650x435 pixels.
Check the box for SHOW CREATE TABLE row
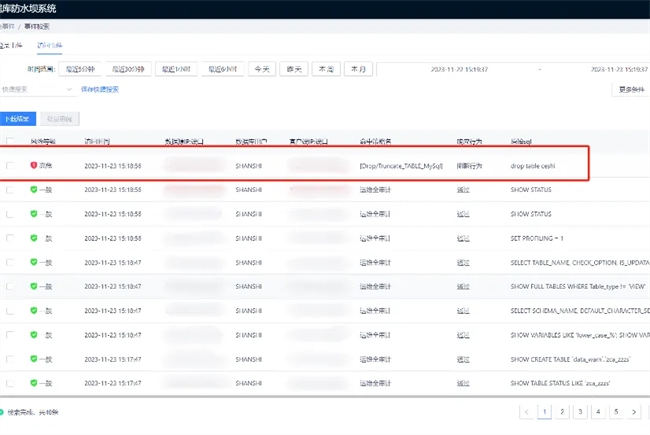coord(10,359)
